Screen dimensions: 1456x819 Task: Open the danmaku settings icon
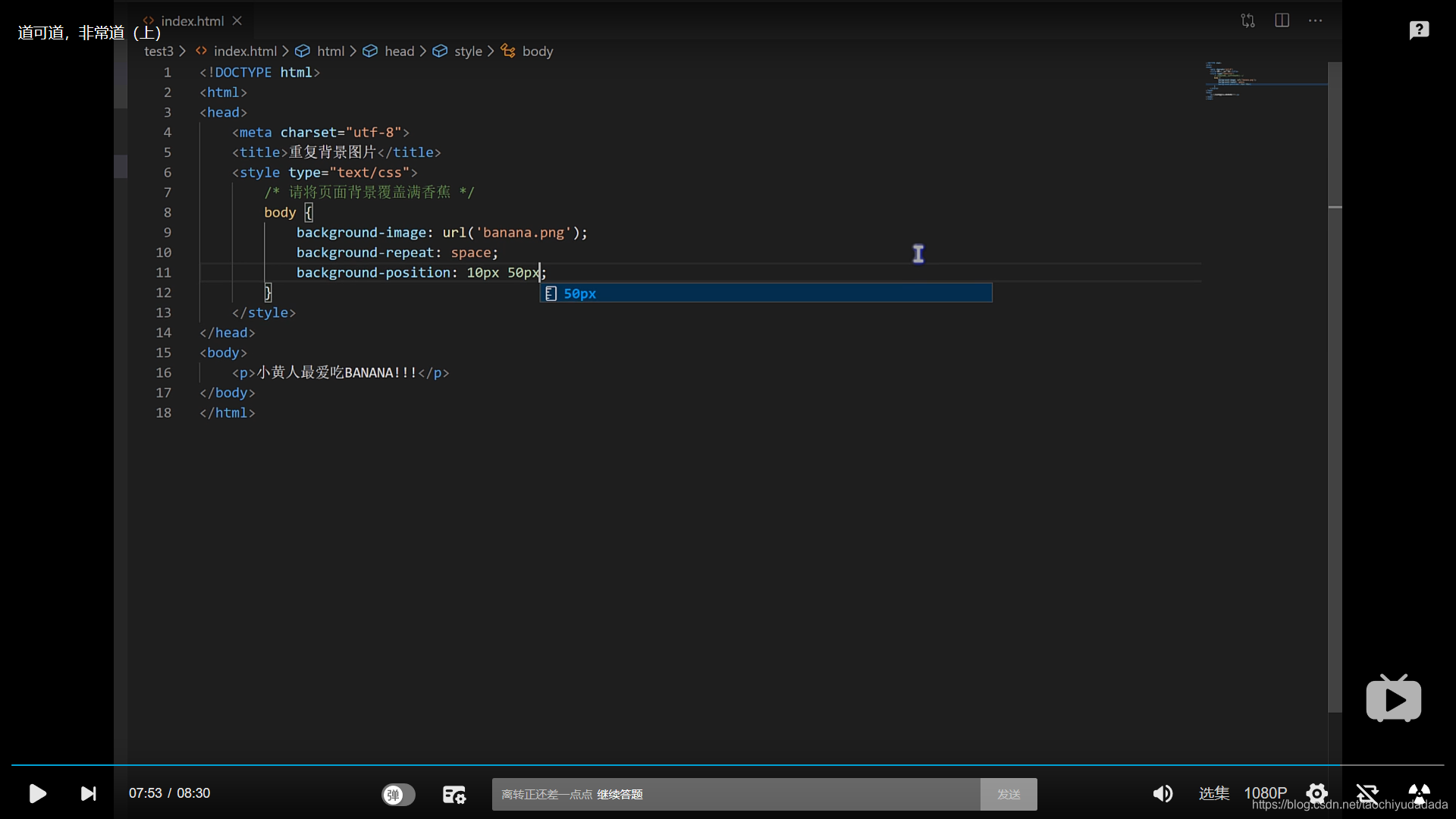coord(453,794)
